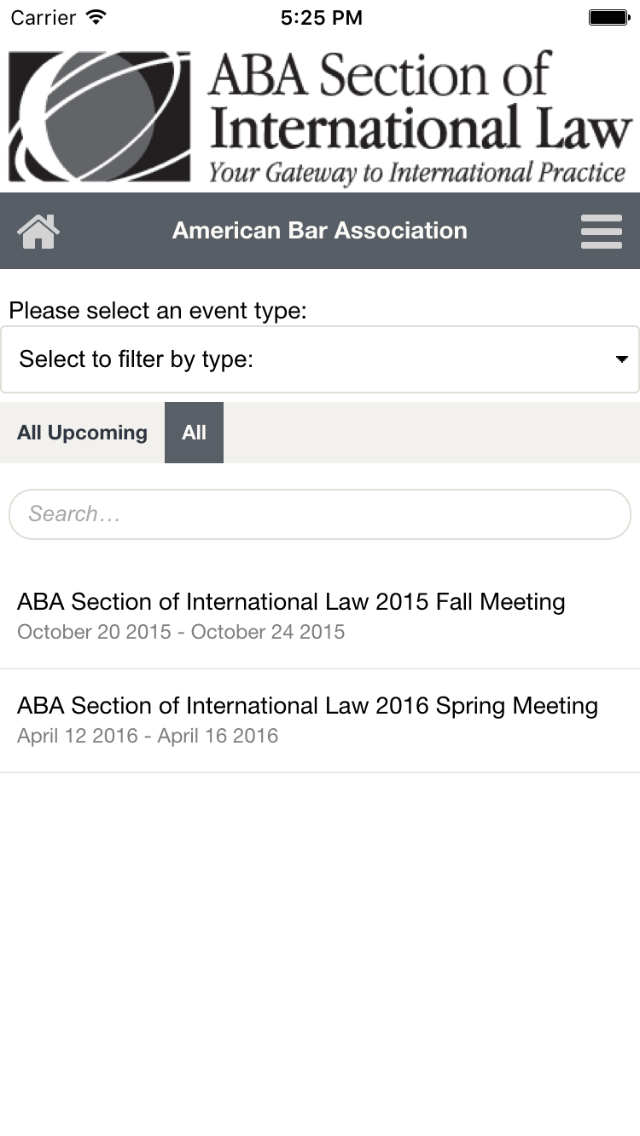This screenshot has width=640, height=1136.
Task: Focus the Search events field
Action: point(320,514)
